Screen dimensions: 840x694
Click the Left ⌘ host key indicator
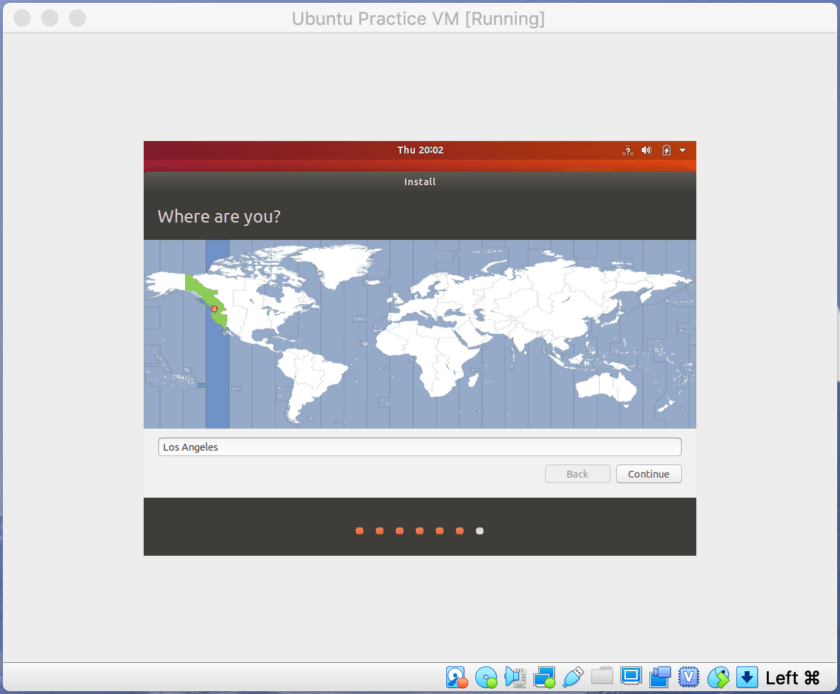[x=792, y=678]
